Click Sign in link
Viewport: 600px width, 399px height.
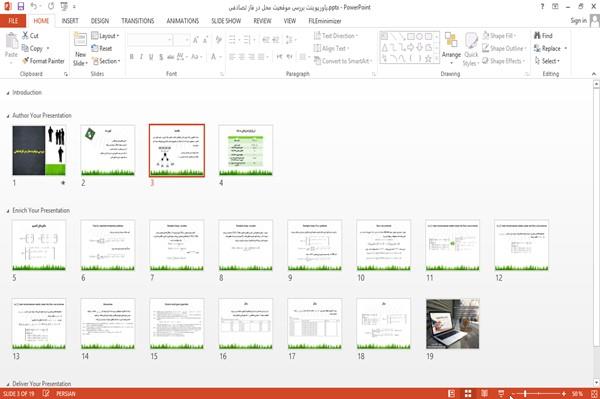coord(578,21)
